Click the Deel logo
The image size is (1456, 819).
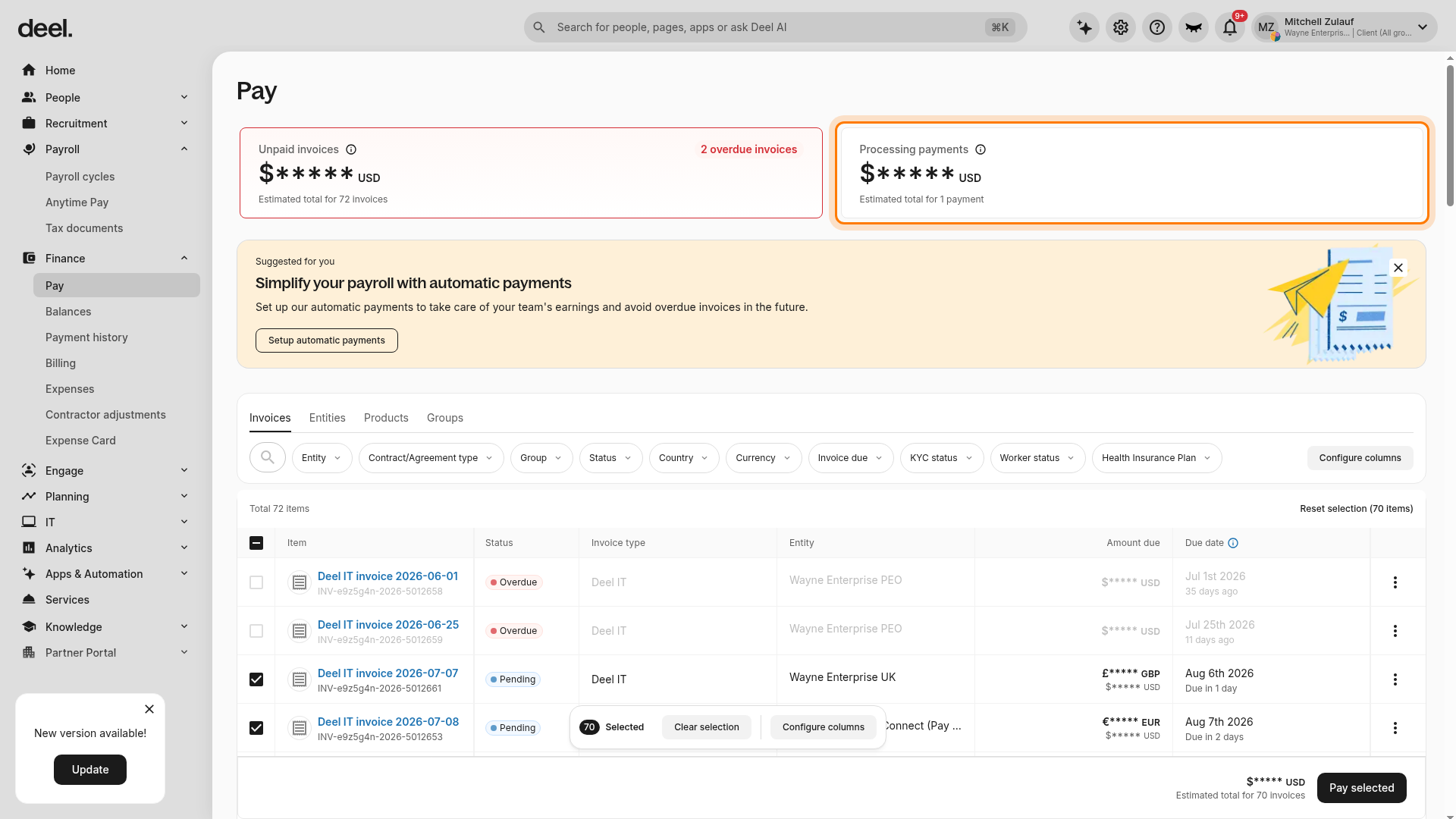(45, 29)
